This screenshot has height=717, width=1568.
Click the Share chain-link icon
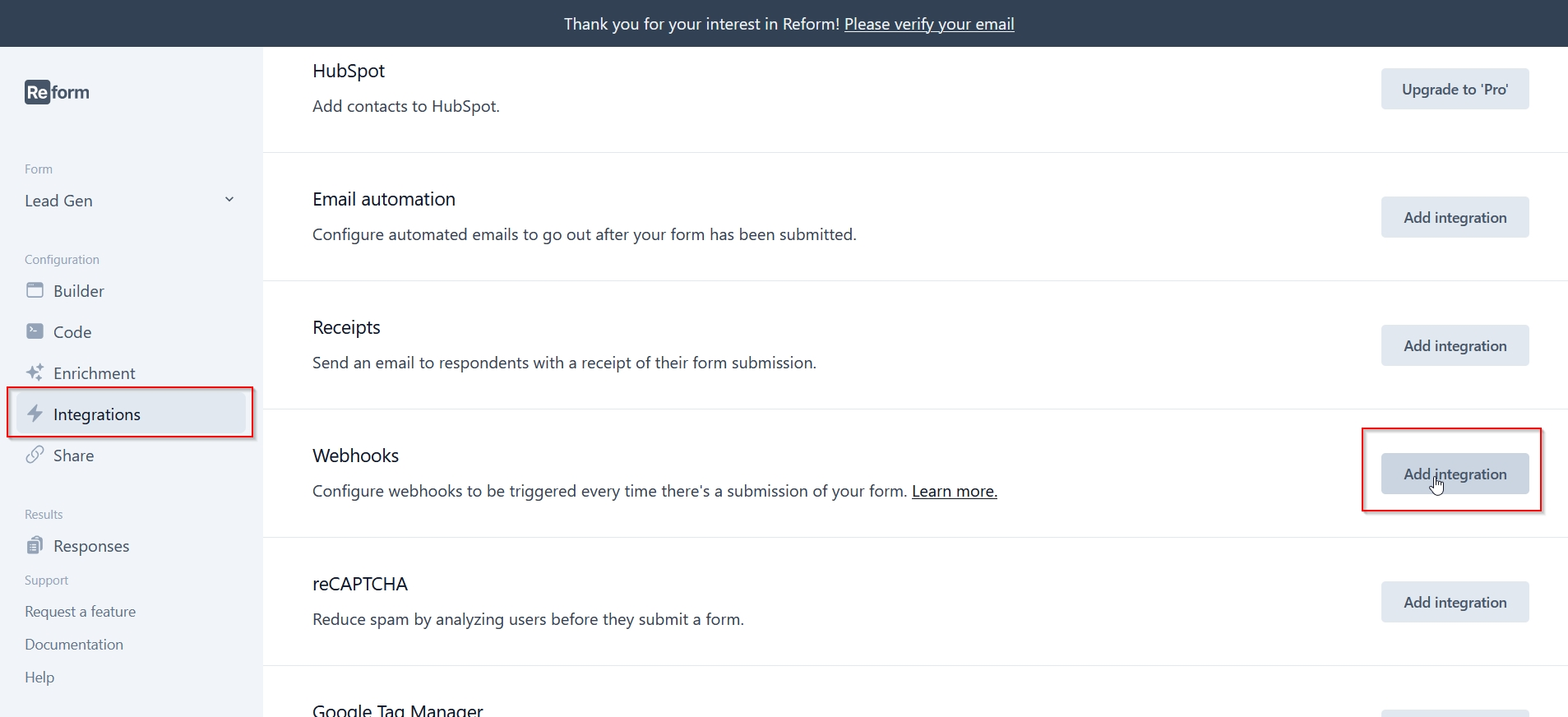point(35,455)
